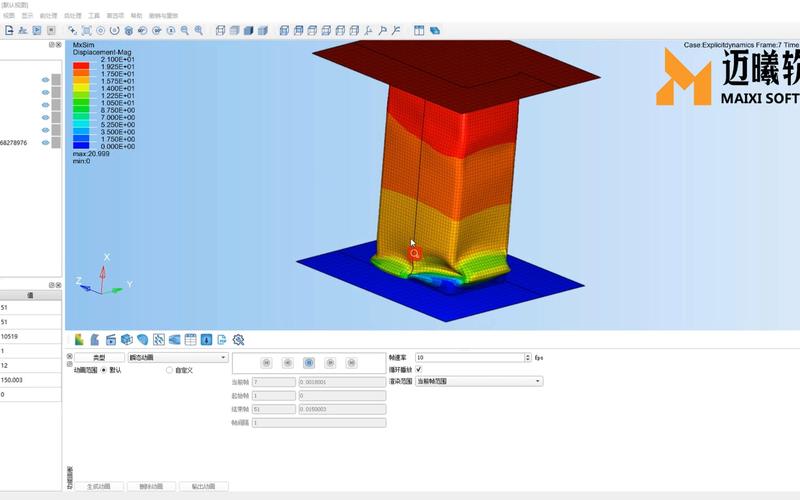Click the first standard view cube icon
The image size is (800, 500).
[284, 31]
